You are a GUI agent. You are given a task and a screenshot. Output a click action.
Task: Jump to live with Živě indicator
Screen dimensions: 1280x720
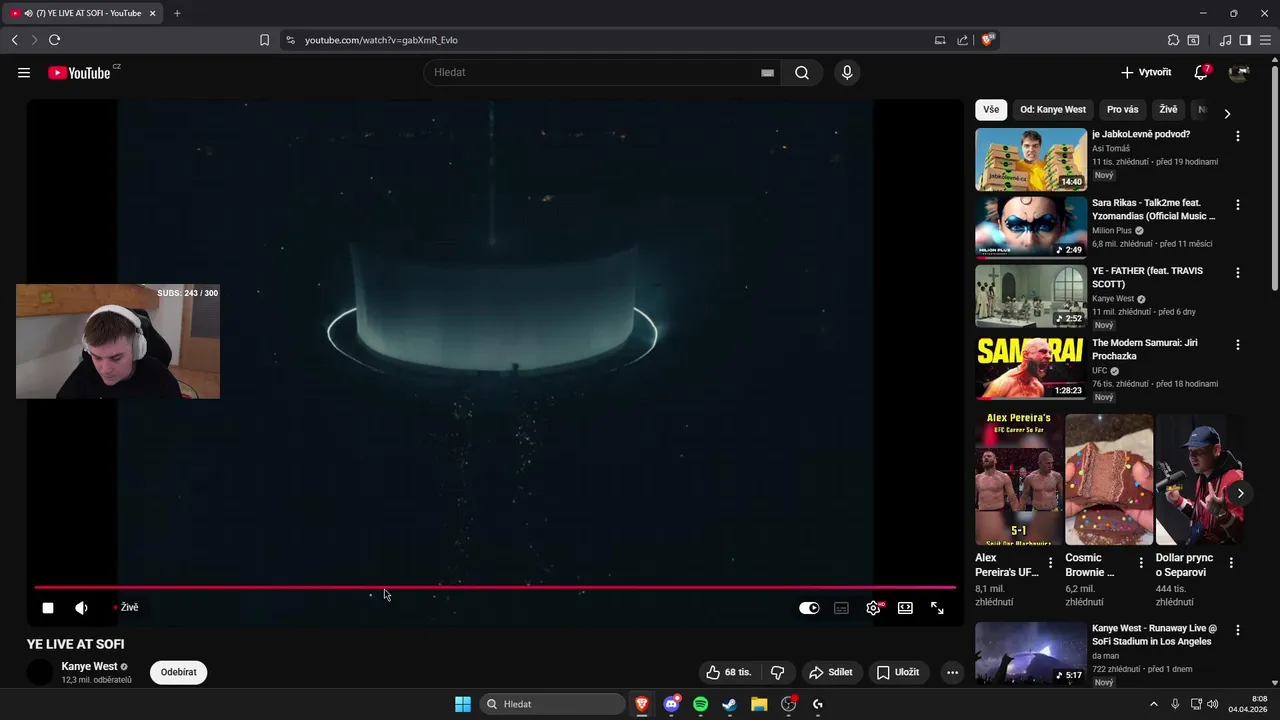(x=126, y=608)
